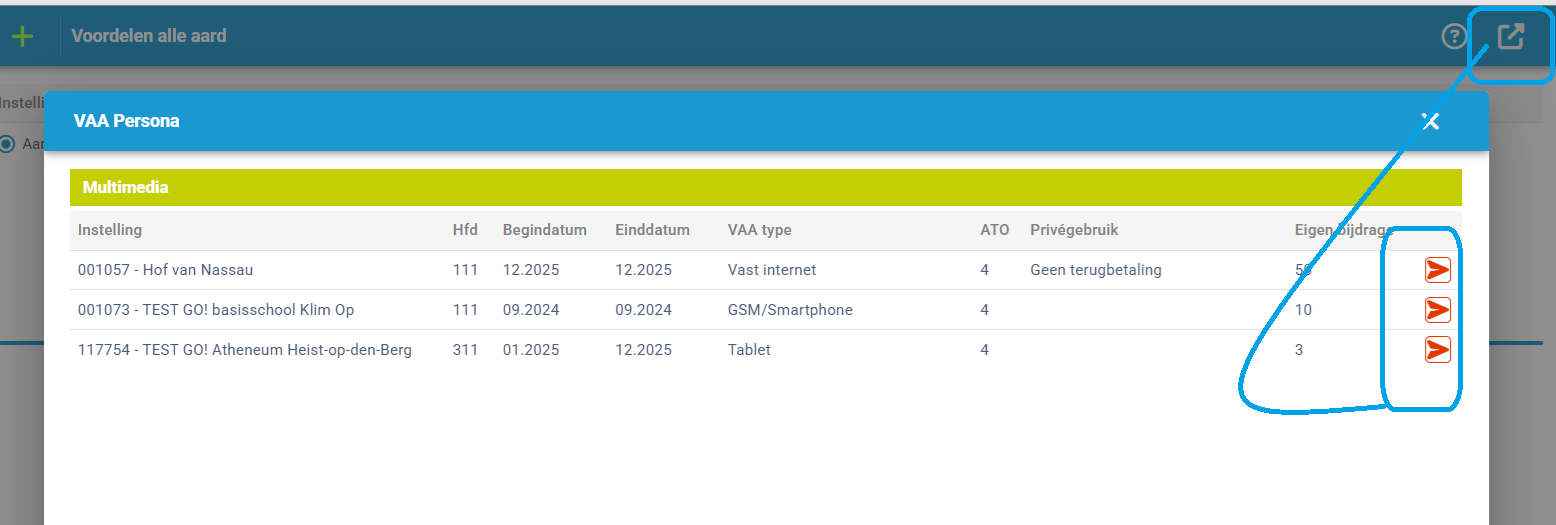Click the Multimedia section header
Screen dimensions: 1556x525
tap(766, 188)
